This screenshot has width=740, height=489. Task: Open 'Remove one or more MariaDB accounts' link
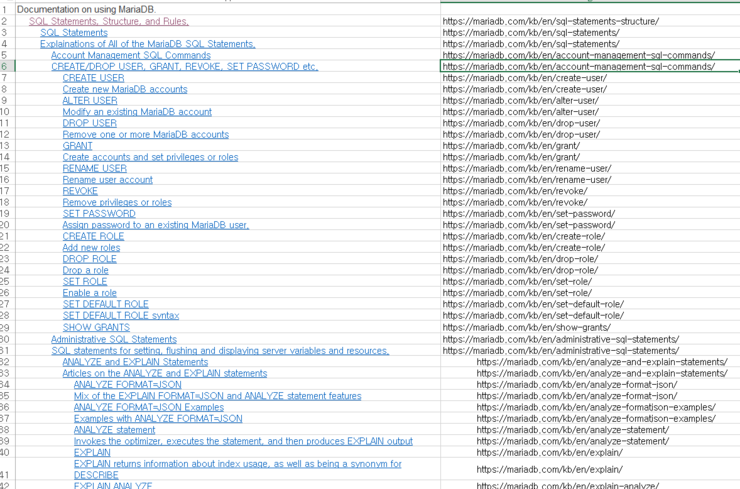(145, 135)
